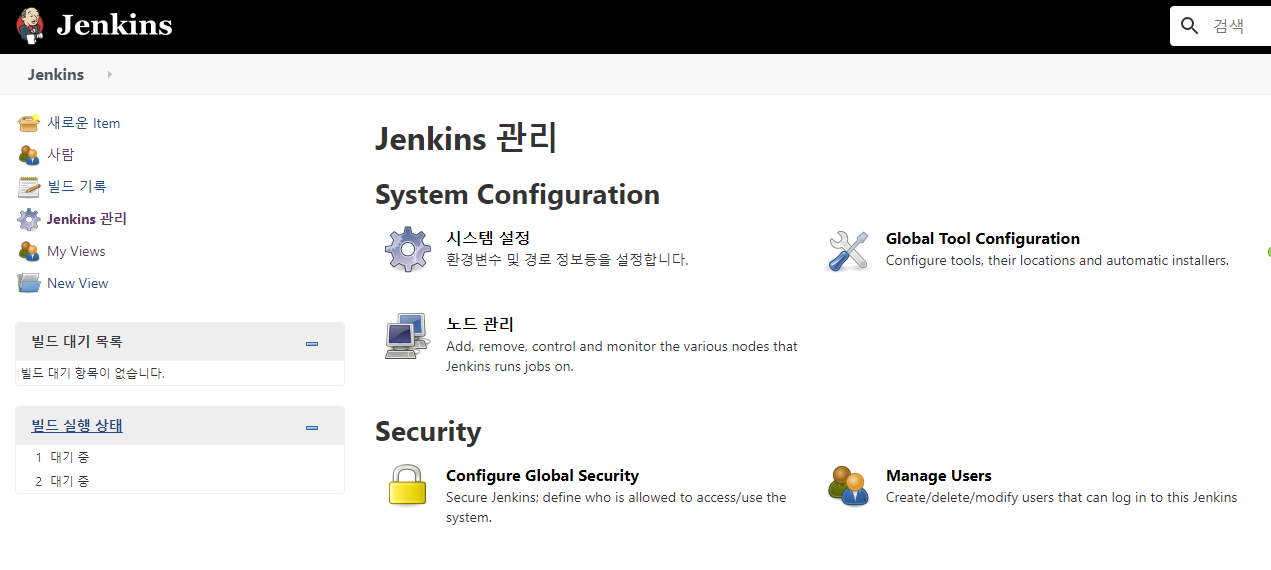
Task: Click 'Configure tools, their locations' description text
Action: 1057,260
